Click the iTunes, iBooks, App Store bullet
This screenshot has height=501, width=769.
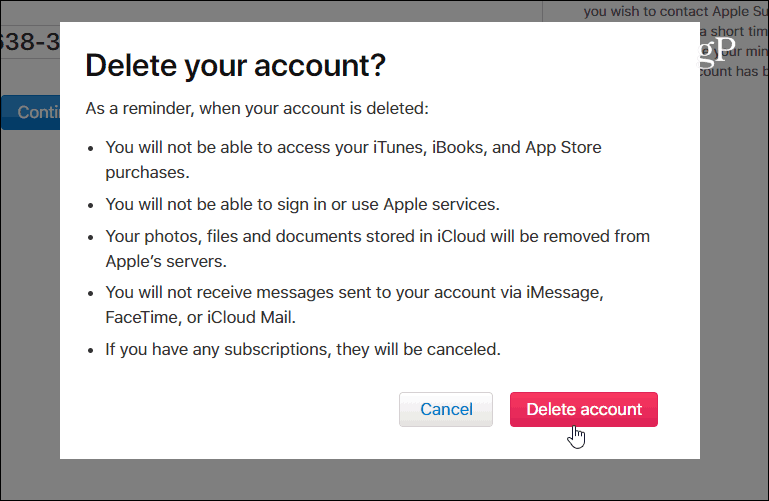point(353,160)
